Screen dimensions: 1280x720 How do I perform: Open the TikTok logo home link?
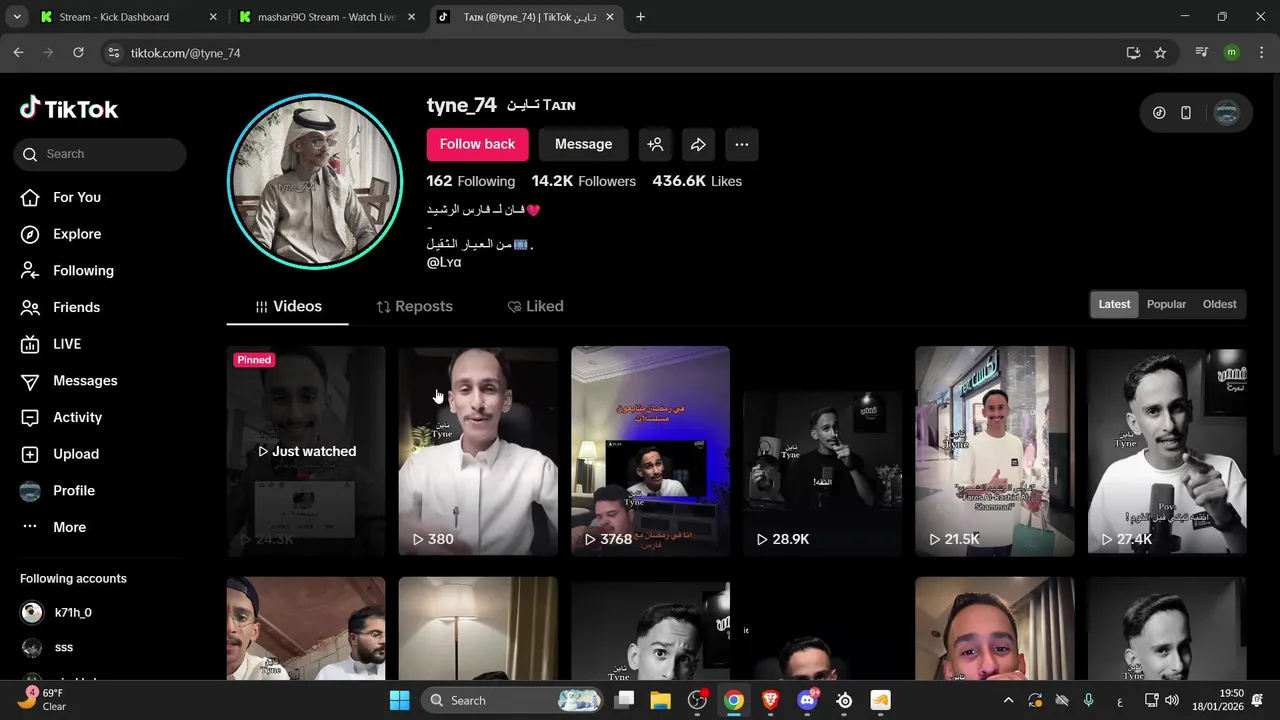coord(69,109)
